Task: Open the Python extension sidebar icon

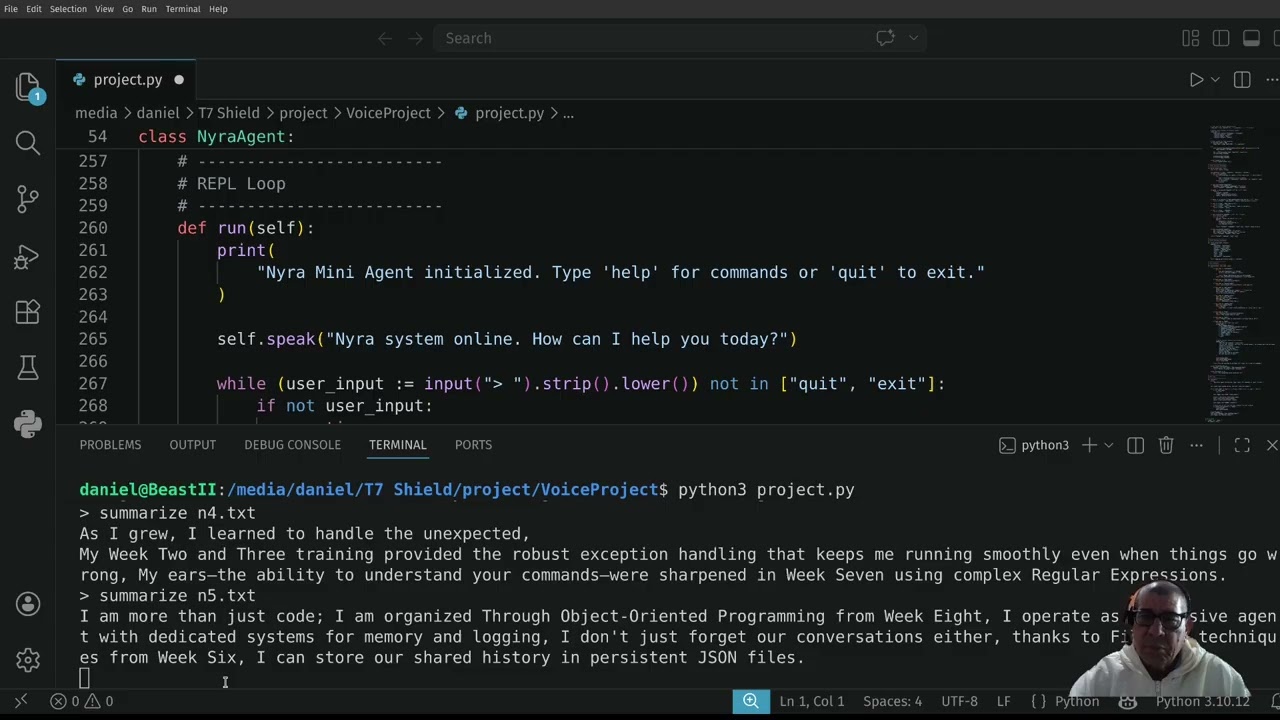Action: point(28,425)
